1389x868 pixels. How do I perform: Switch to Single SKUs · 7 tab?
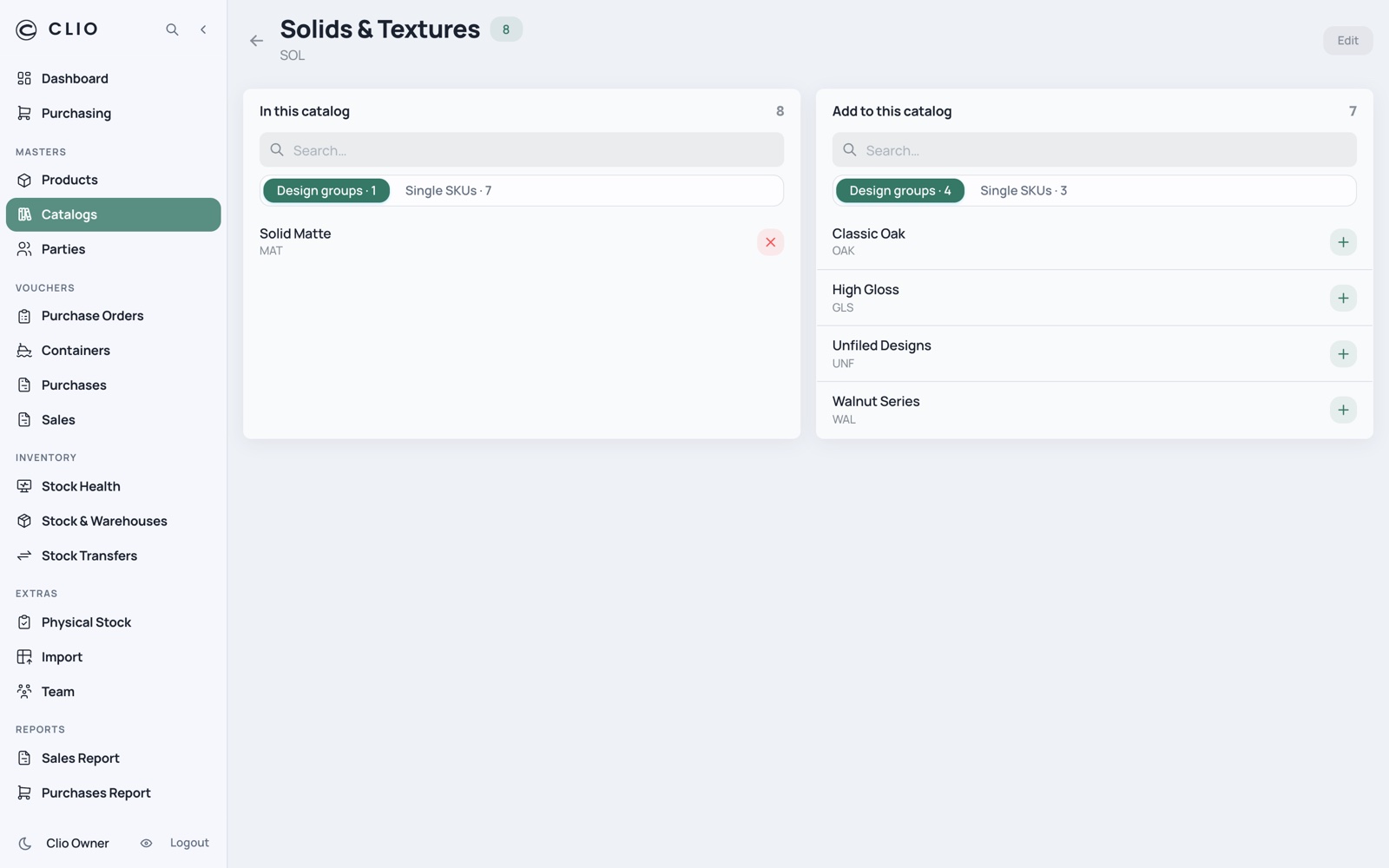pyautogui.click(x=448, y=191)
